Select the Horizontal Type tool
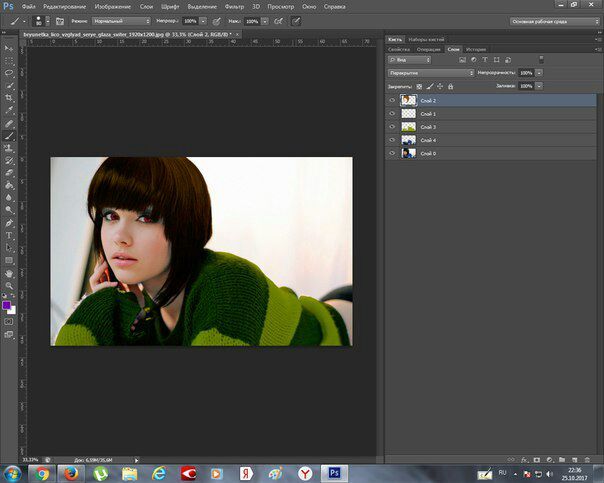This screenshot has height=483, width=604. pyautogui.click(x=8, y=235)
